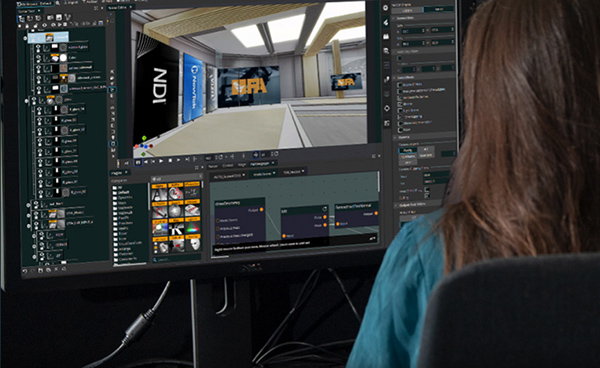Open the brush icon in the right sidebar
The height and width of the screenshot is (368, 600).
click(386, 22)
